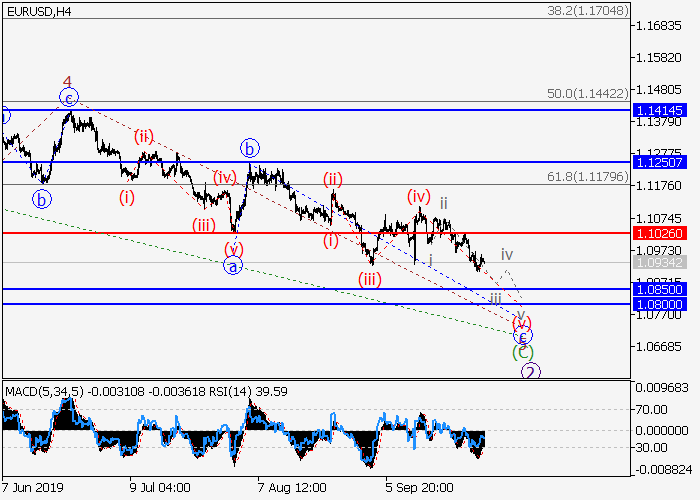
Task: Click the '7 Aug 12:00' time axis label
Action: (x=292, y=486)
